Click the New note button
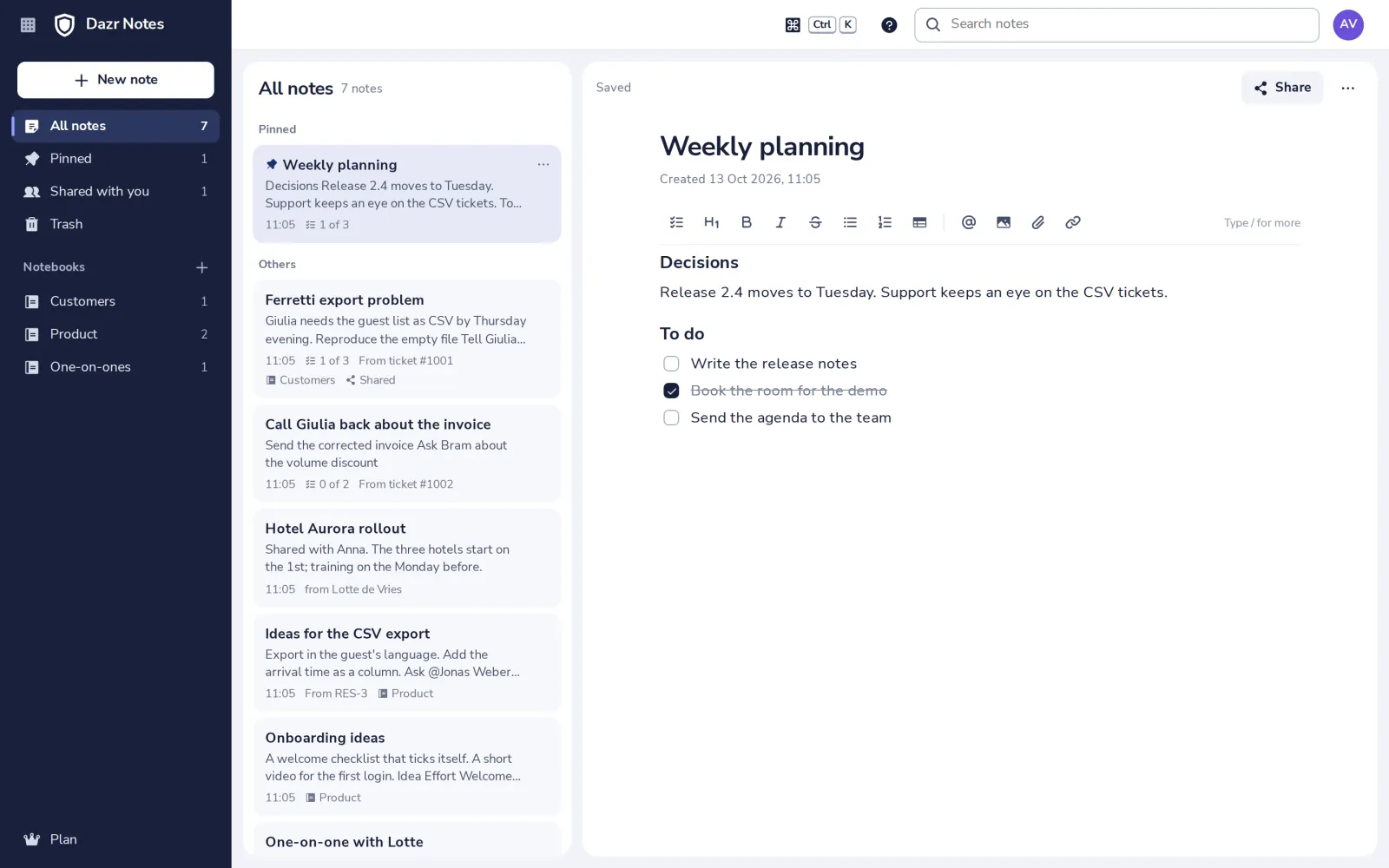Screen dimensions: 1389x868 115,80
